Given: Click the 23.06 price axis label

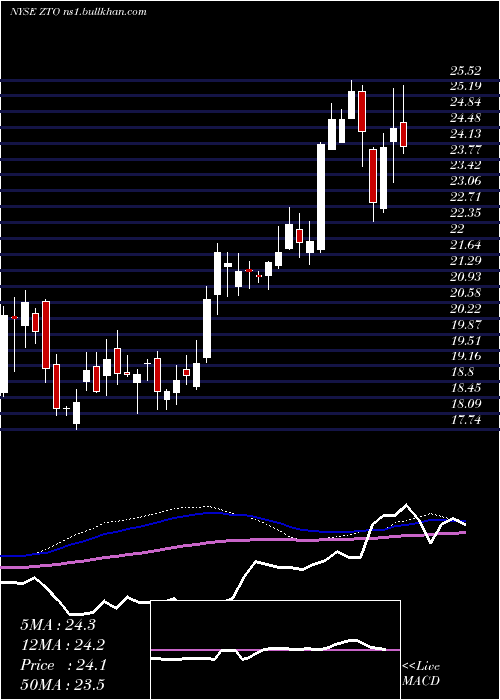Looking at the screenshot, I should pyautogui.click(x=466, y=182).
